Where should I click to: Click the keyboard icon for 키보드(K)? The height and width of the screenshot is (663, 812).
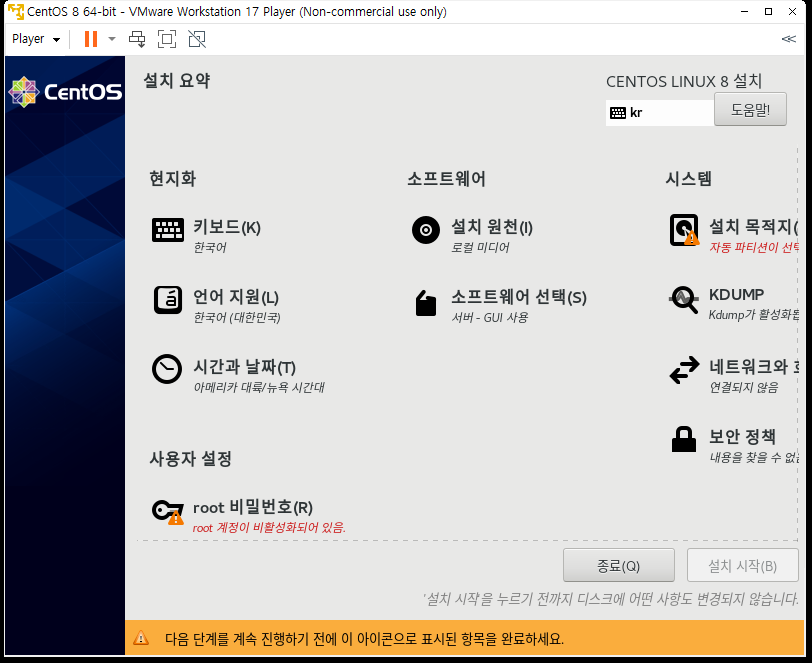tap(168, 229)
